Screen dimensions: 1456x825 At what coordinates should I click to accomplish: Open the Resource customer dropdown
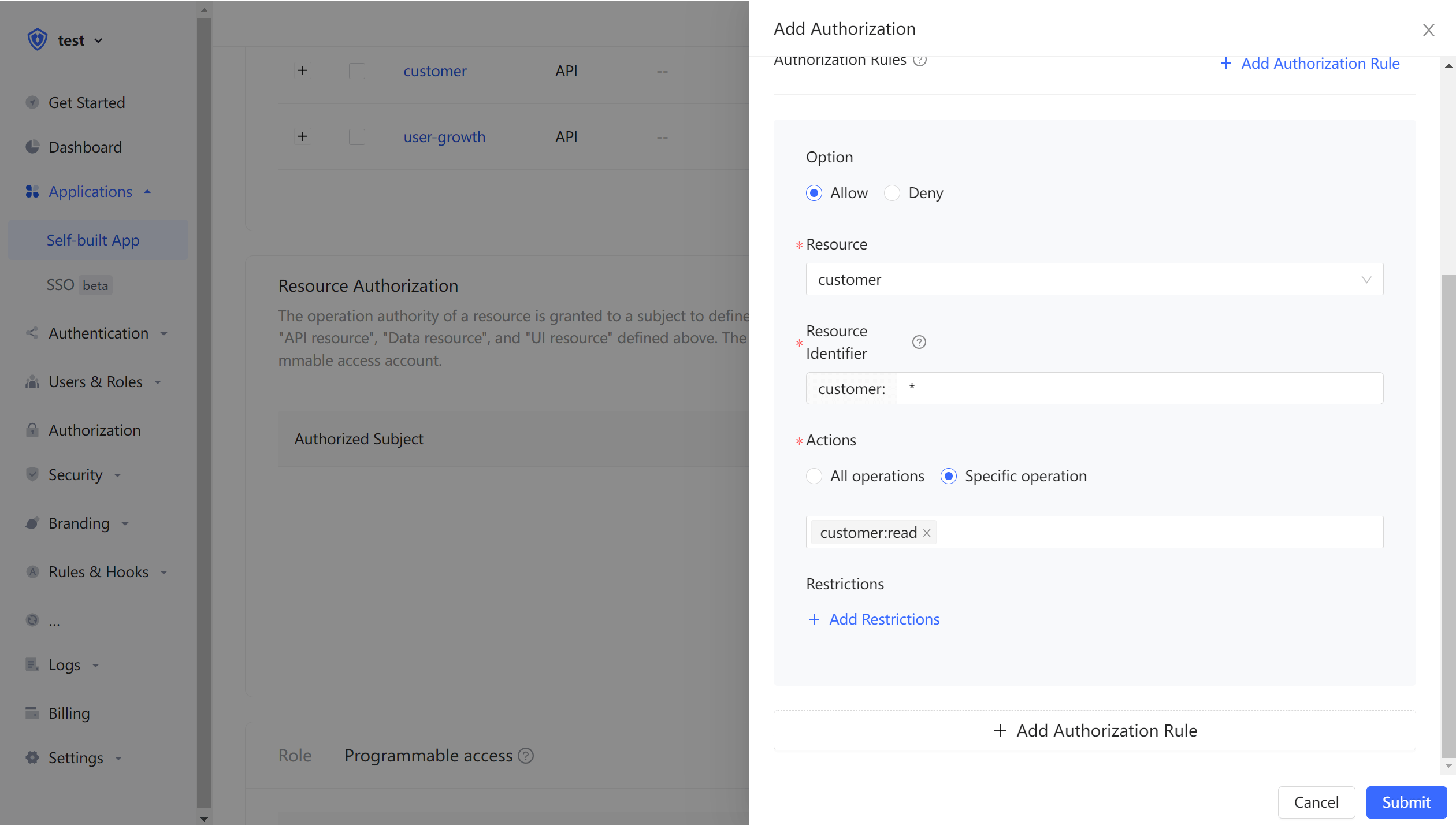1094,280
